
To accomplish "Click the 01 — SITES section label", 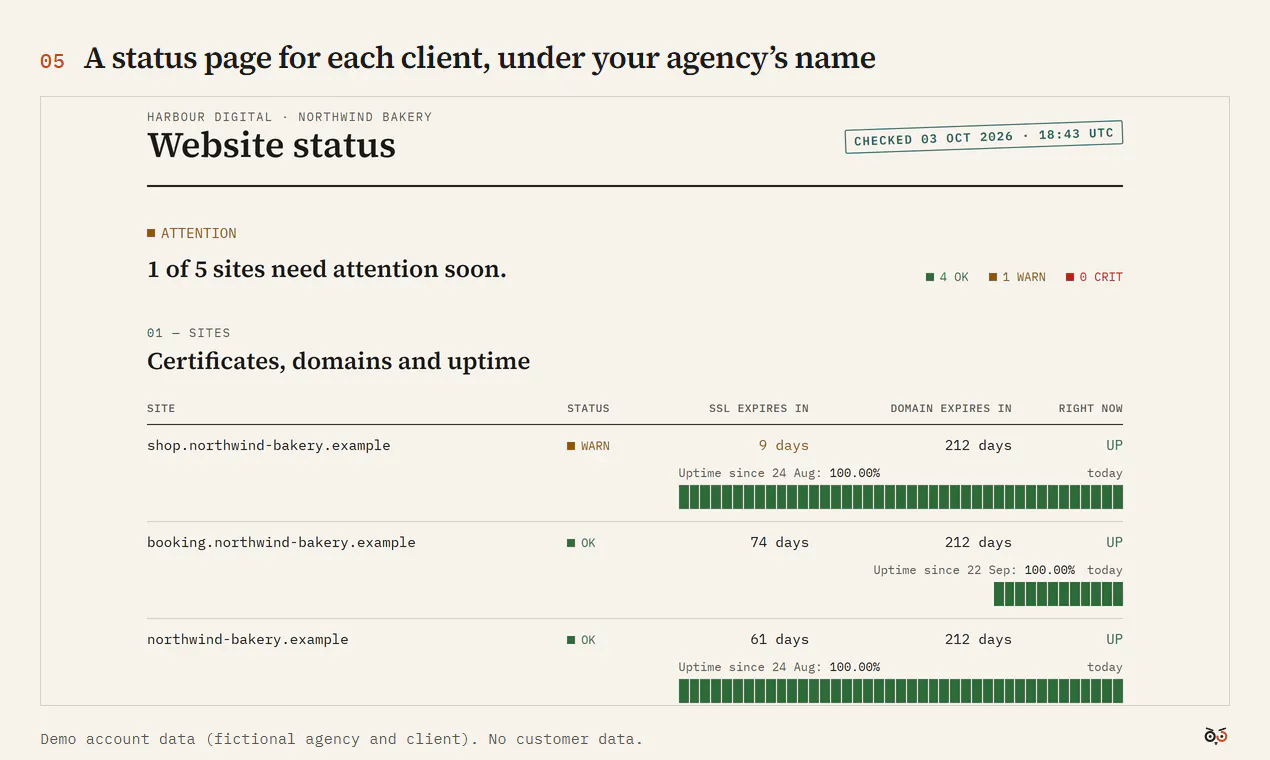I will 189,333.
